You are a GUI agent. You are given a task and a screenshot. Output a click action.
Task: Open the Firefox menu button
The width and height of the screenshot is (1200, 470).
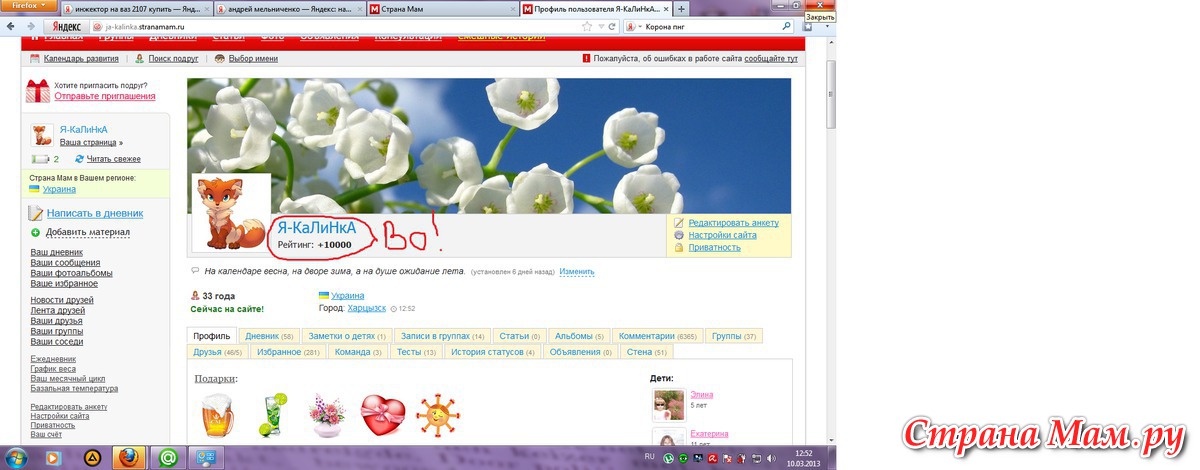tap(28, 4)
